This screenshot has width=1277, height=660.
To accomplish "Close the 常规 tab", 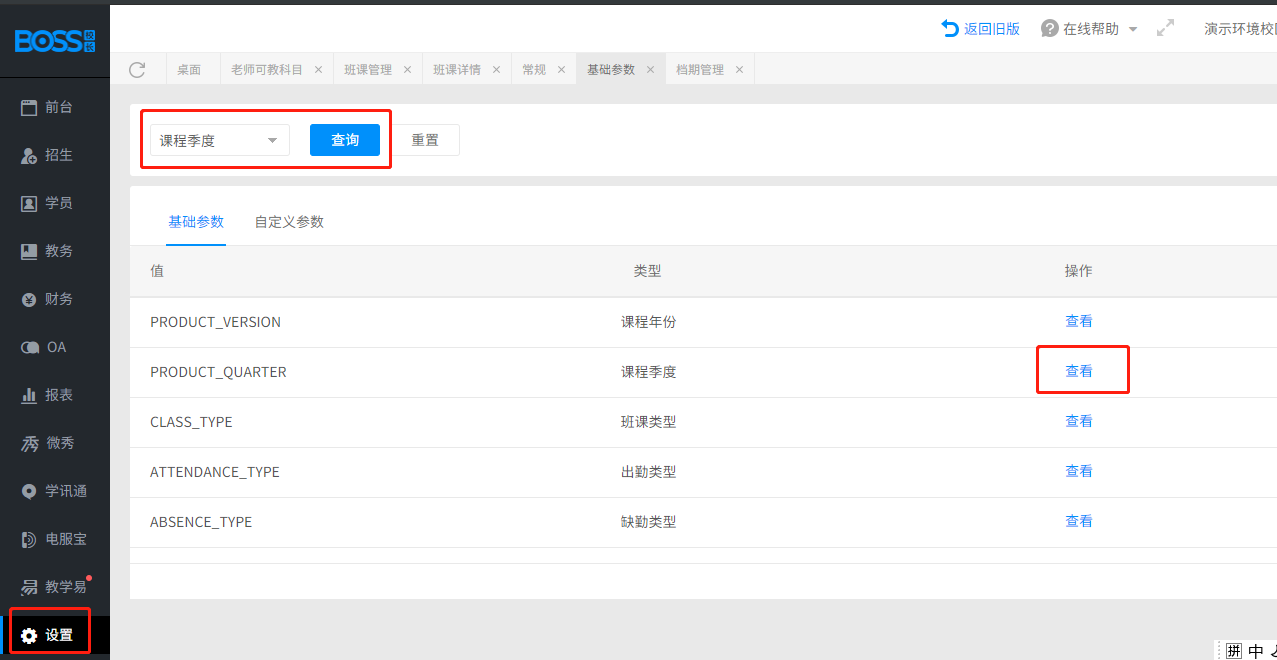I will click(561, 70).
